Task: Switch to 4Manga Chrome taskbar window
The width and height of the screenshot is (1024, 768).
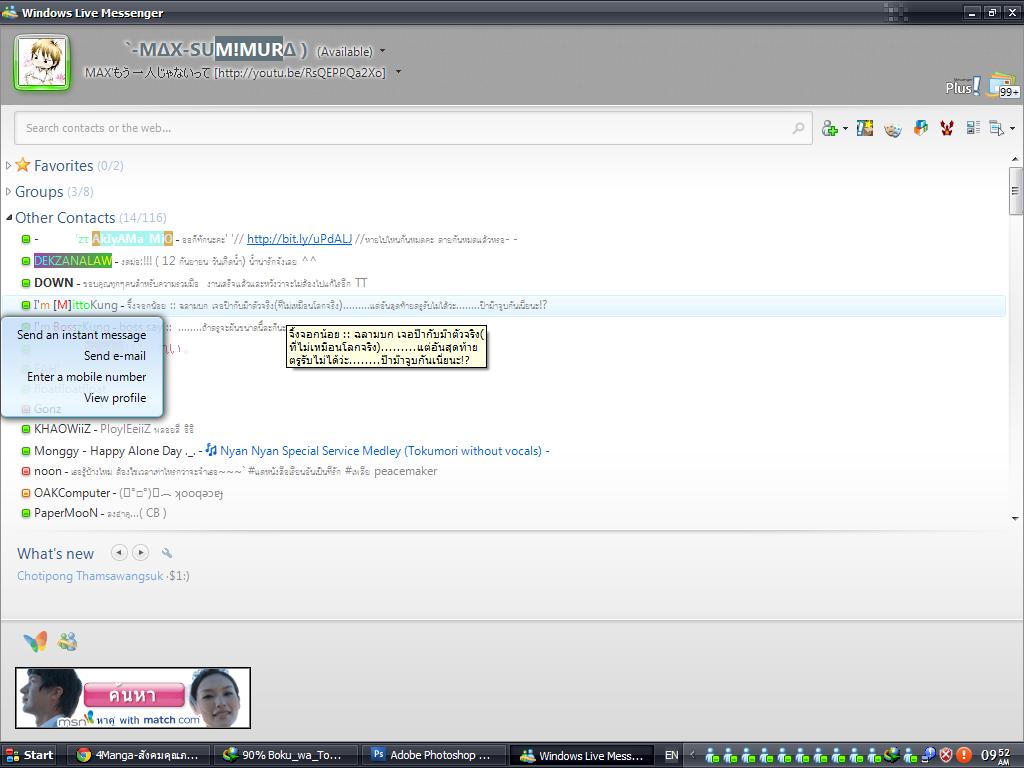Action: tap(138, 755)
